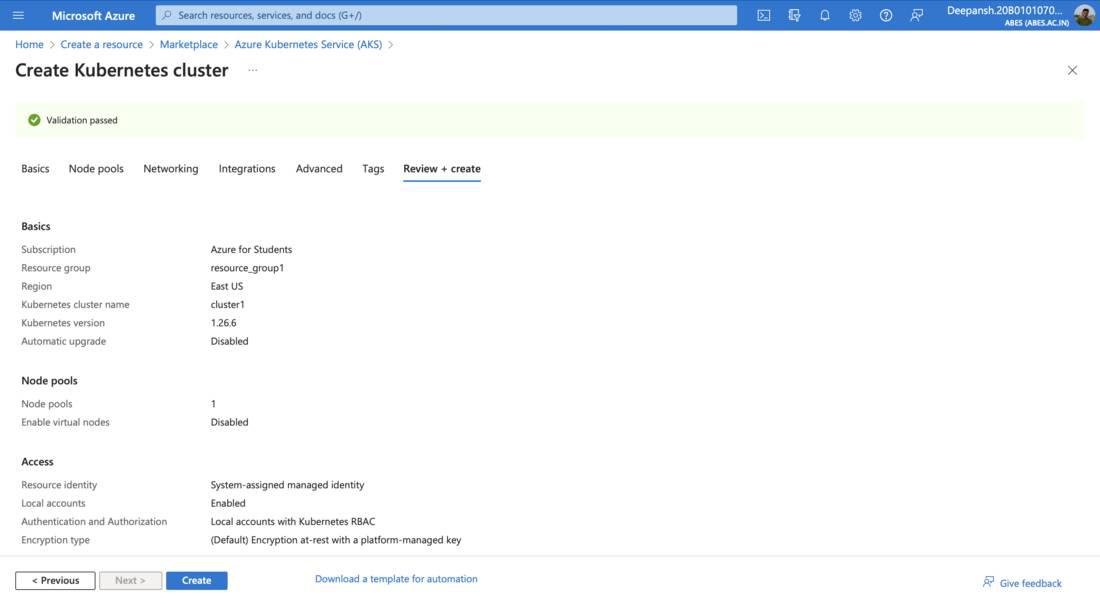Switch to the Integrations tab
Image resolution: width=1100 pixels, height=606 pixels.
coord(247,168)
